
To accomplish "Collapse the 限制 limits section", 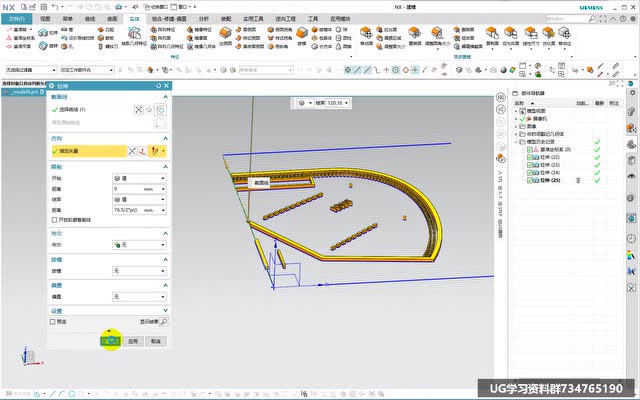I will [x=163, y=165].
